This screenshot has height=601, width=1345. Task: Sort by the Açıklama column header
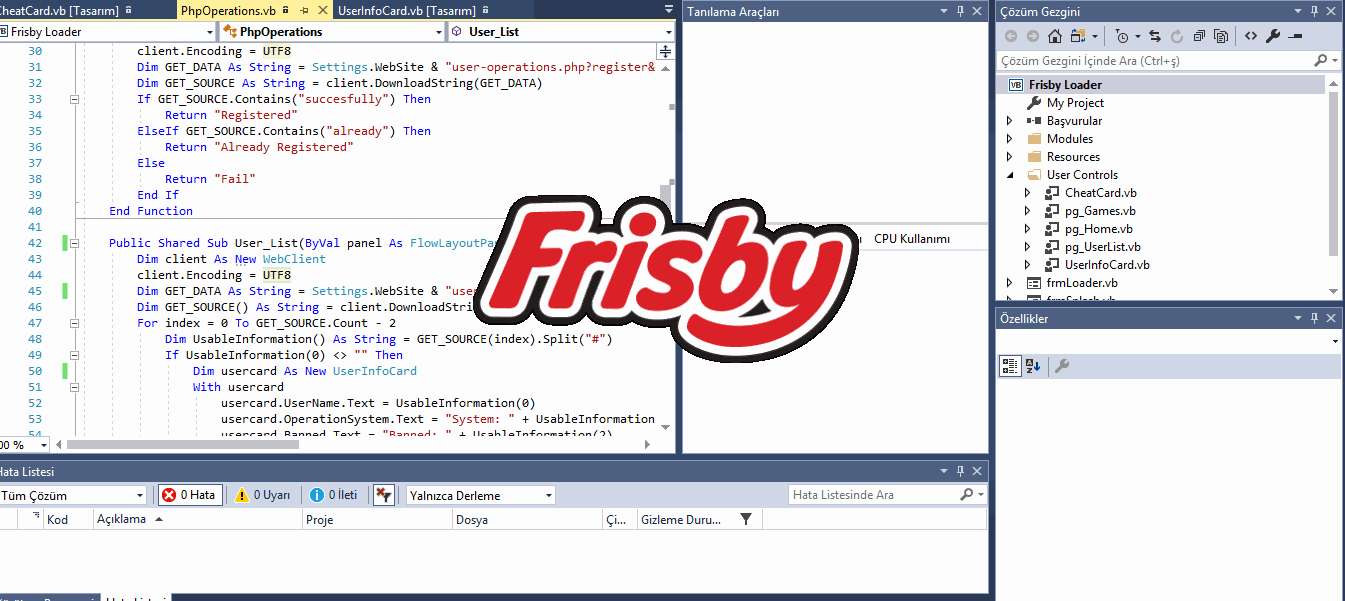click(x=198, y=519)
